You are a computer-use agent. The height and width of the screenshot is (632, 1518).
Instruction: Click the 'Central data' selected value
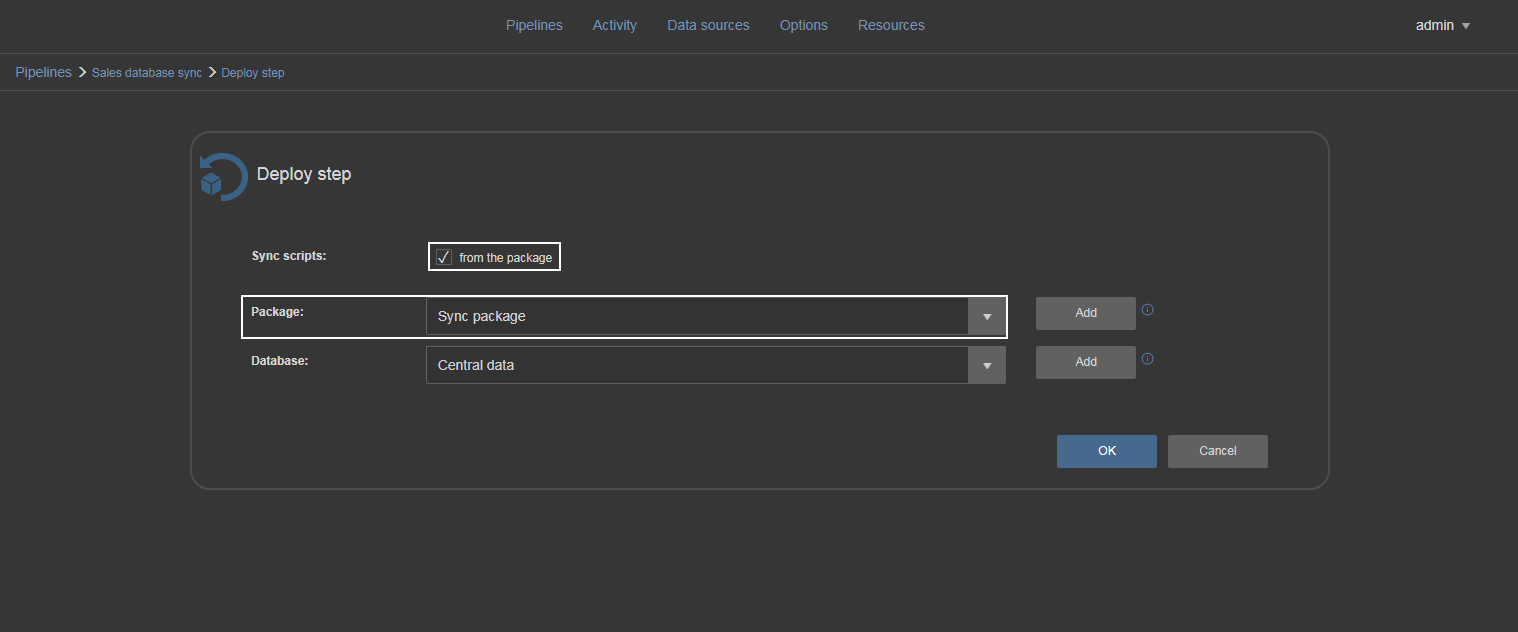pyautogui.click(x=476, y=365)
